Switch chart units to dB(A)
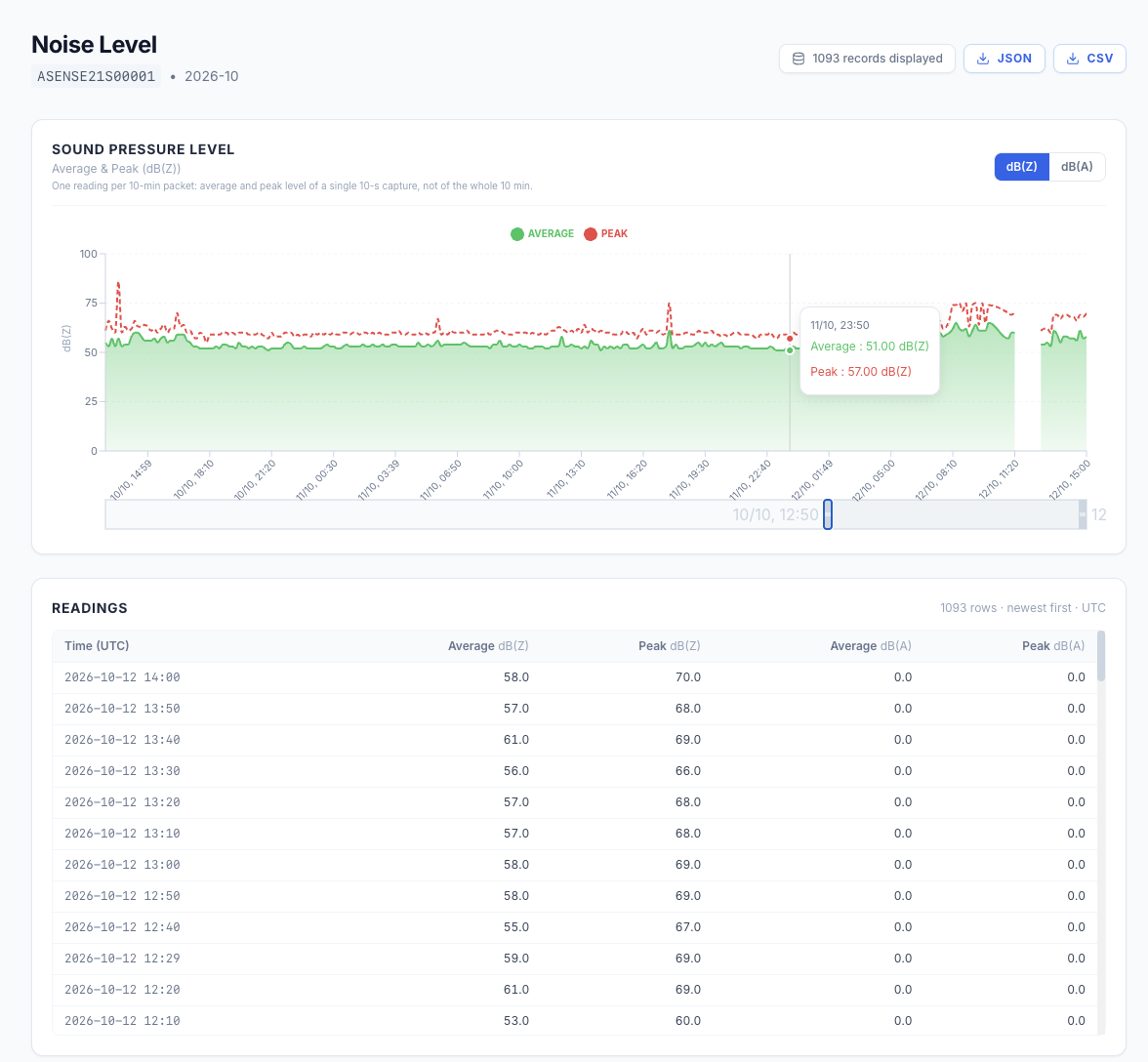The width and height of the screenshot is (1148, 1062). [1076, 167]
